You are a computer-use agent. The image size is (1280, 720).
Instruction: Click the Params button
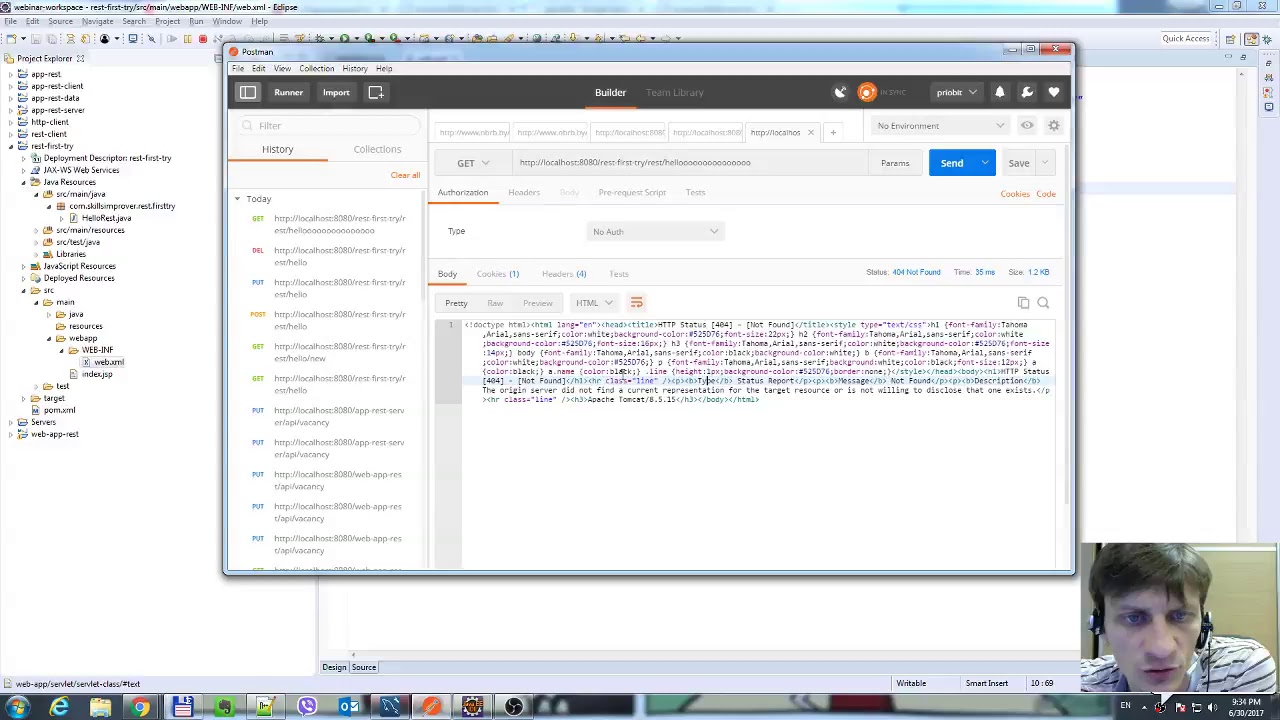click(895, 163)
